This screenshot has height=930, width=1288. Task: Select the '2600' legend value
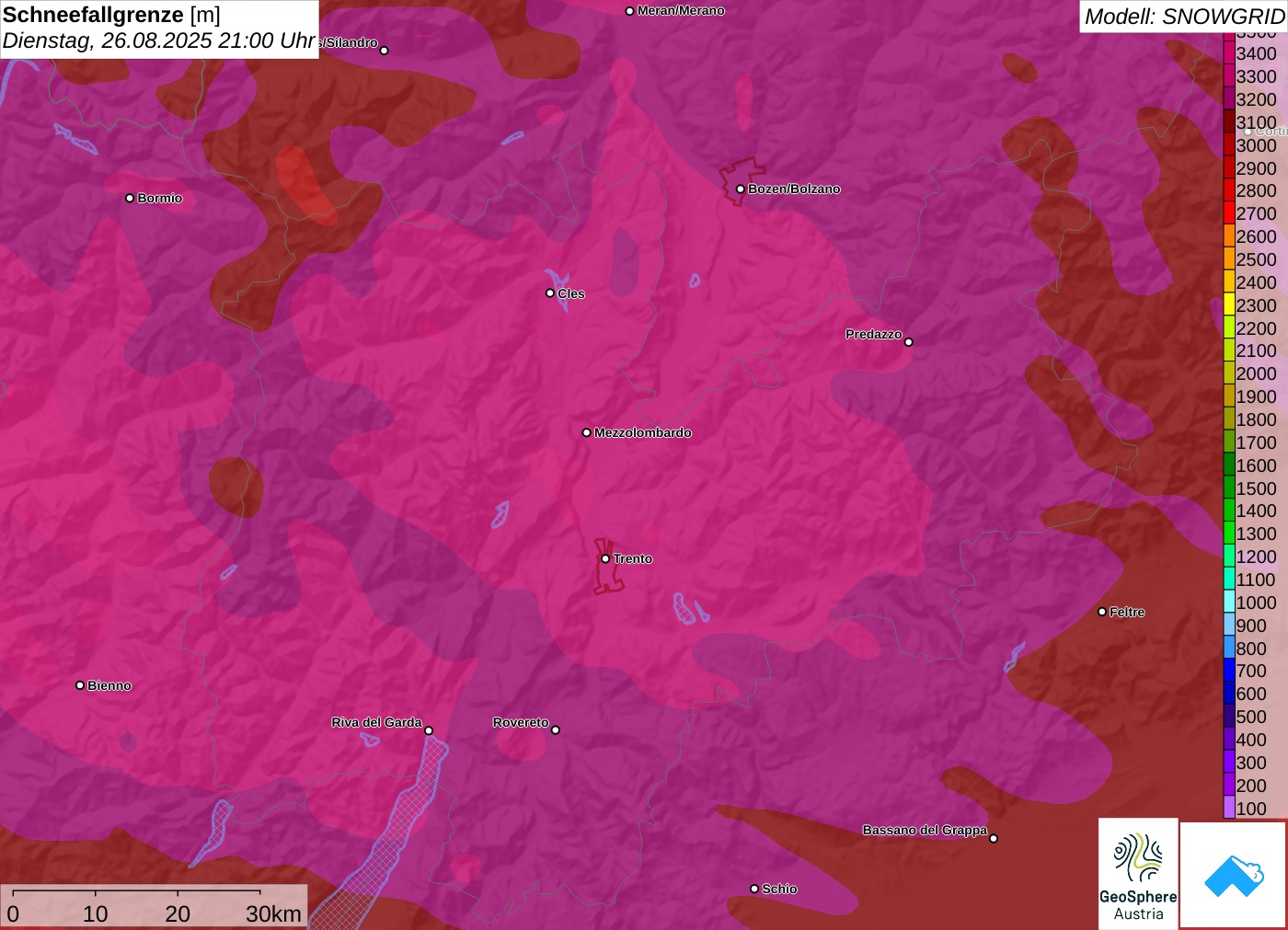click(1257, 236)
